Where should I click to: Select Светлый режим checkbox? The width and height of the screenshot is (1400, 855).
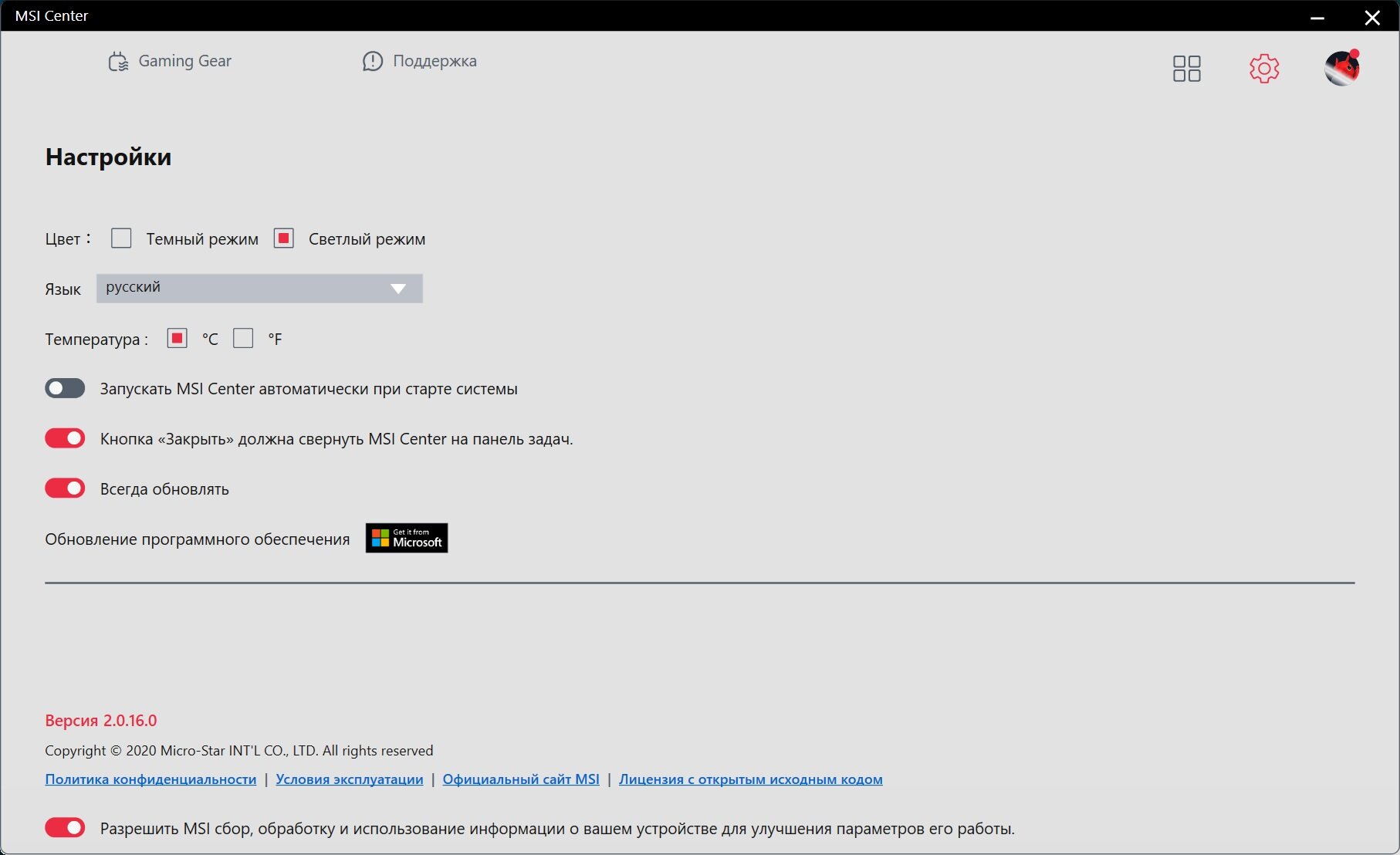(284, 238)
